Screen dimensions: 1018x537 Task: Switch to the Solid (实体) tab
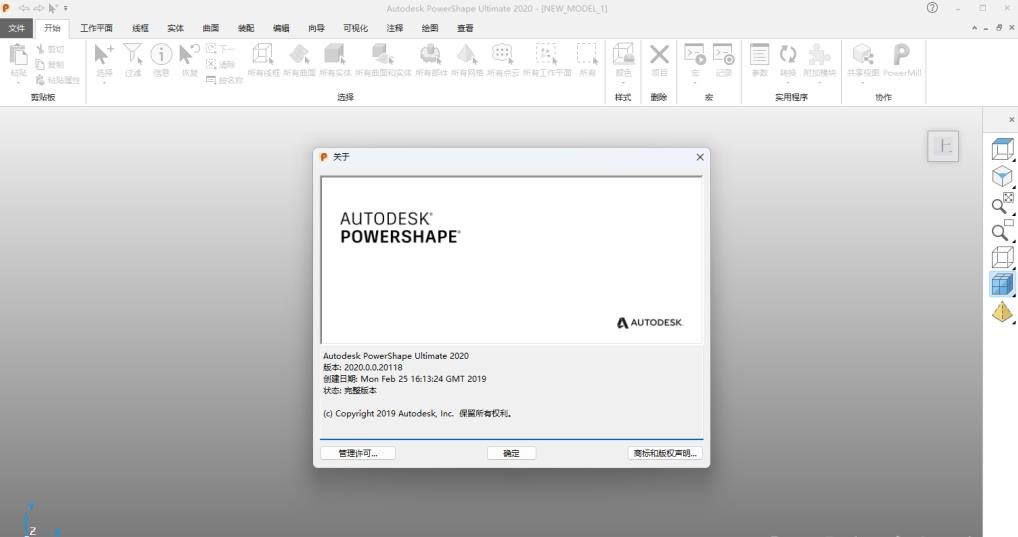pyautogui.click(x=175, y=28)
